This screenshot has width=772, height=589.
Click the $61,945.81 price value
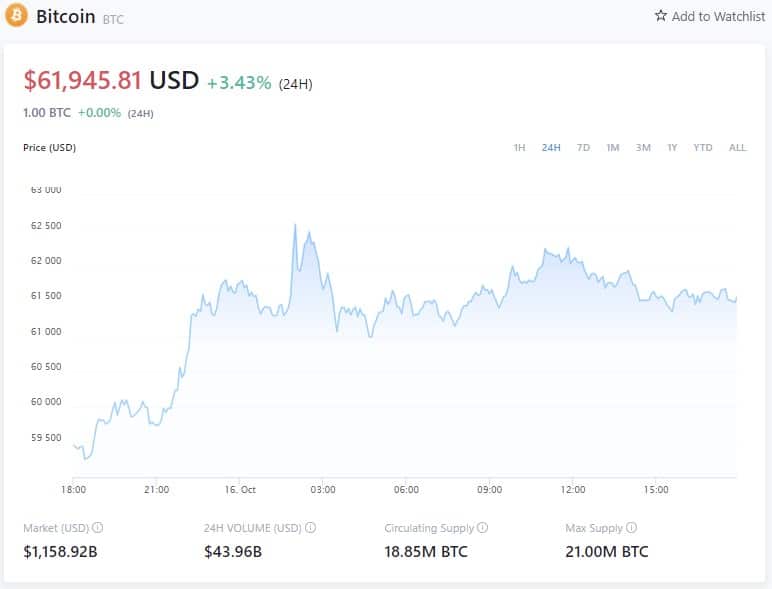83,80
